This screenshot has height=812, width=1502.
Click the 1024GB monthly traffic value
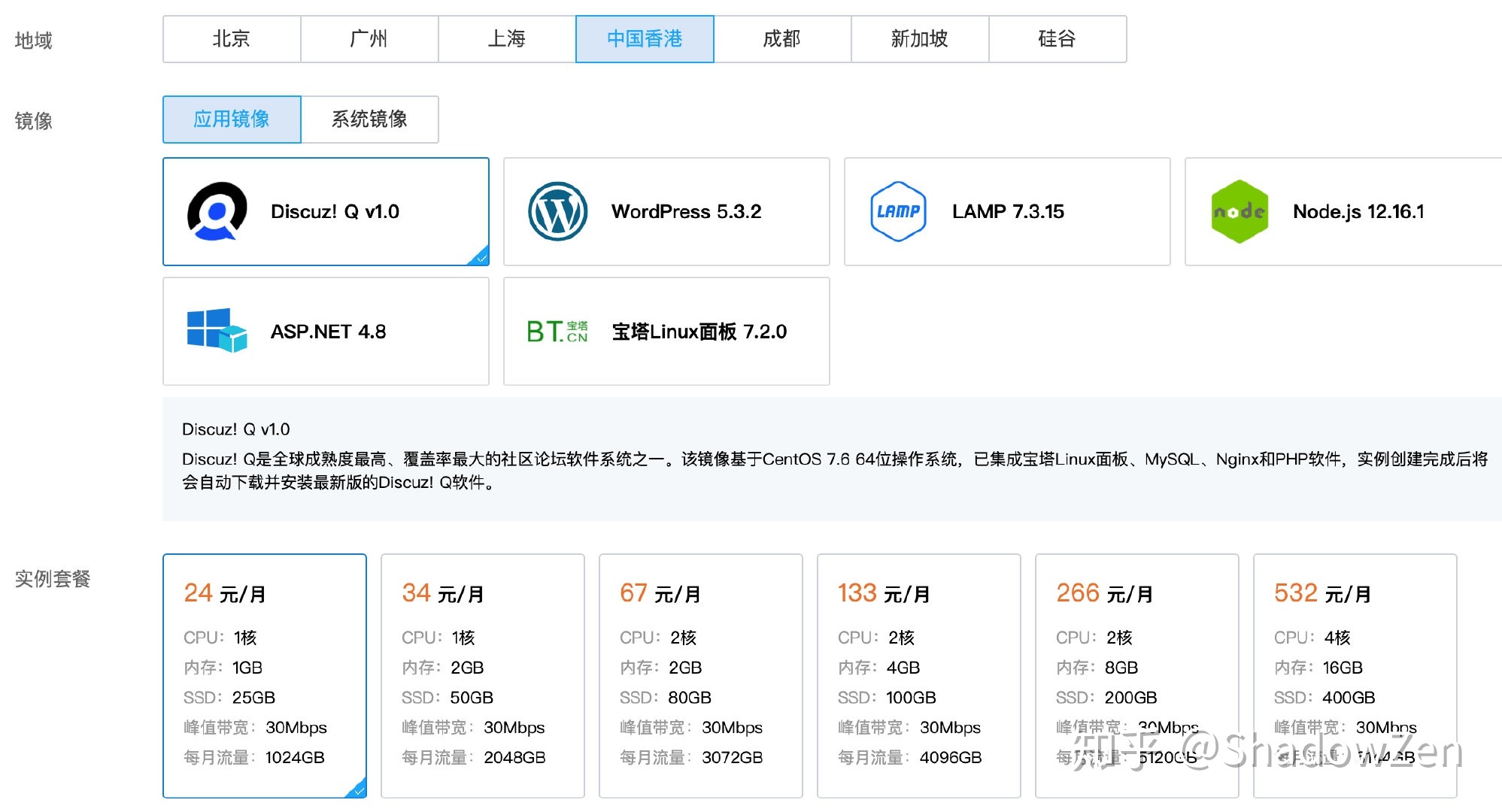[295, 758]
